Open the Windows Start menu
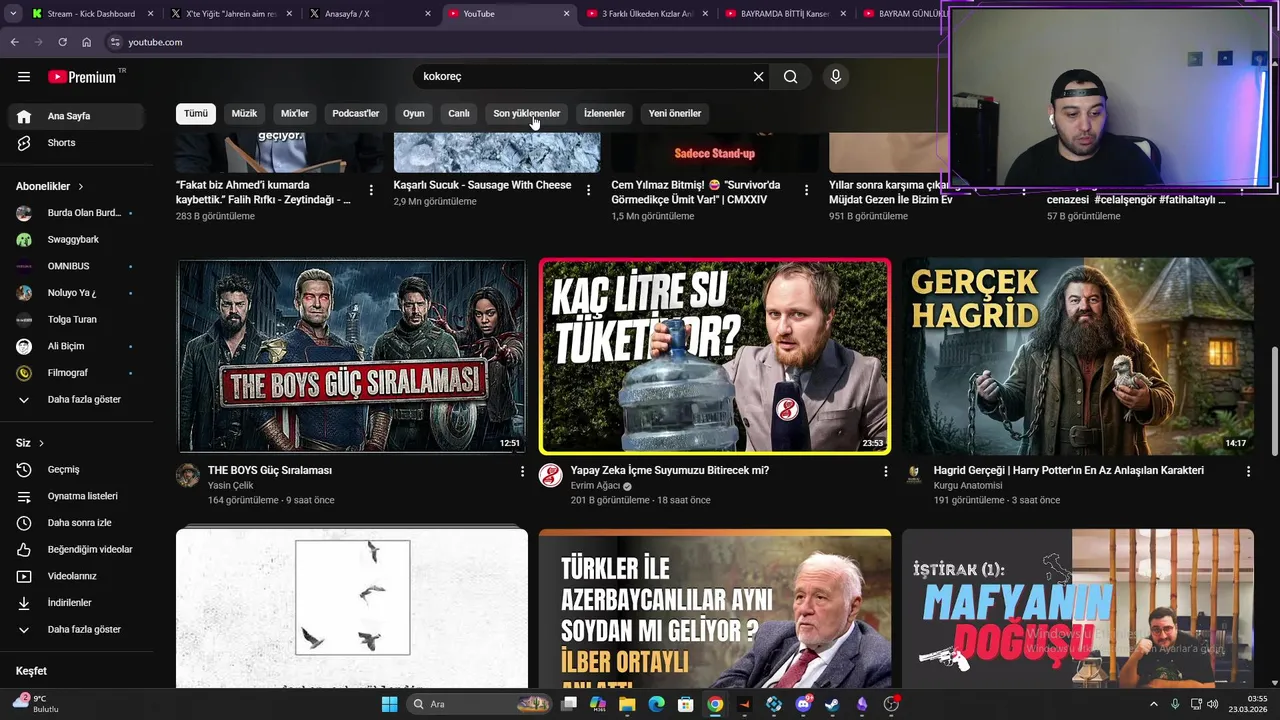1280x720 pixels. [389, 704]
